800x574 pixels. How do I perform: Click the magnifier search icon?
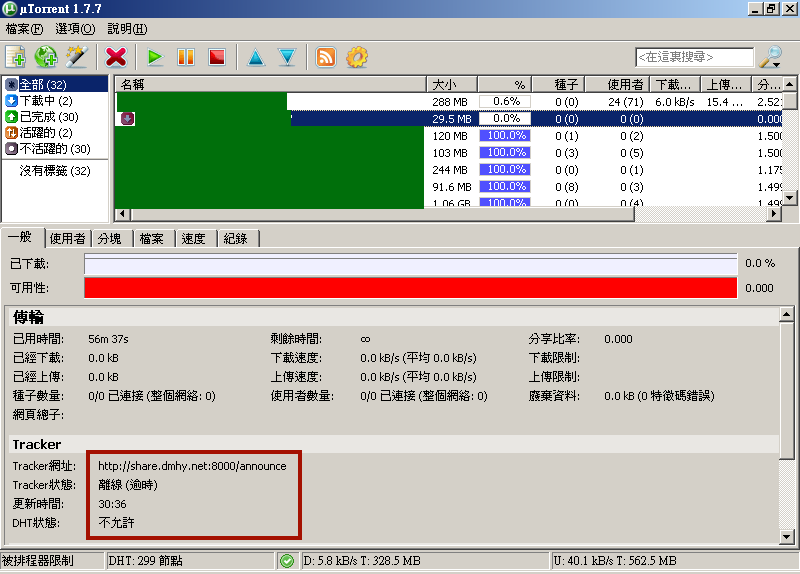(770, 57)
